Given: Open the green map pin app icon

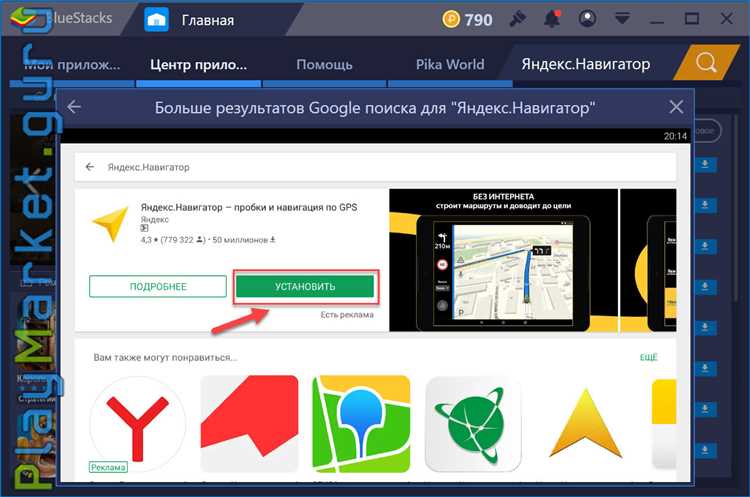Looking at the screenshot, I should [x=361, y=424].
